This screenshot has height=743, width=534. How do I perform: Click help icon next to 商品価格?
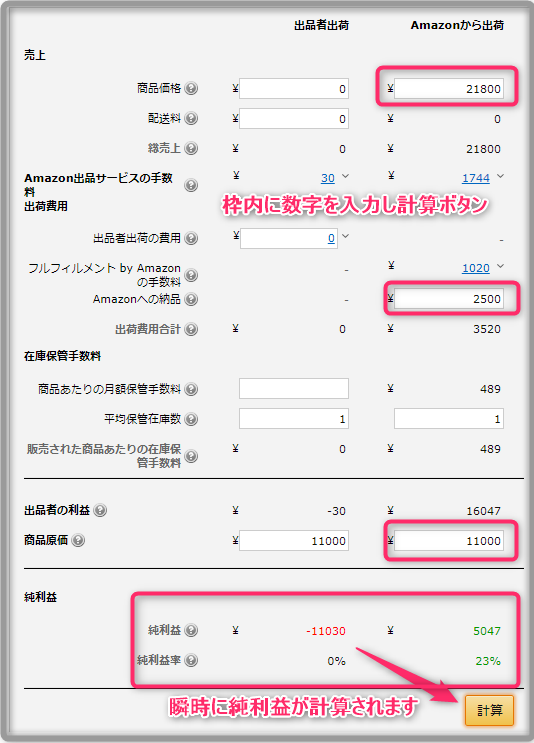tap(191, 88)
